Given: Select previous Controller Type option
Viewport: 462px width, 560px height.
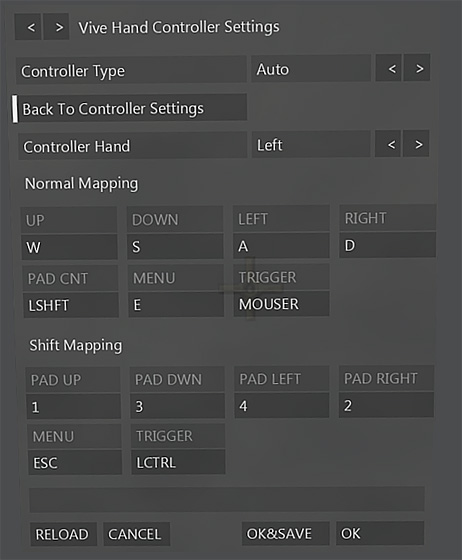Looking at the screenshot, I should pos(389,68).
